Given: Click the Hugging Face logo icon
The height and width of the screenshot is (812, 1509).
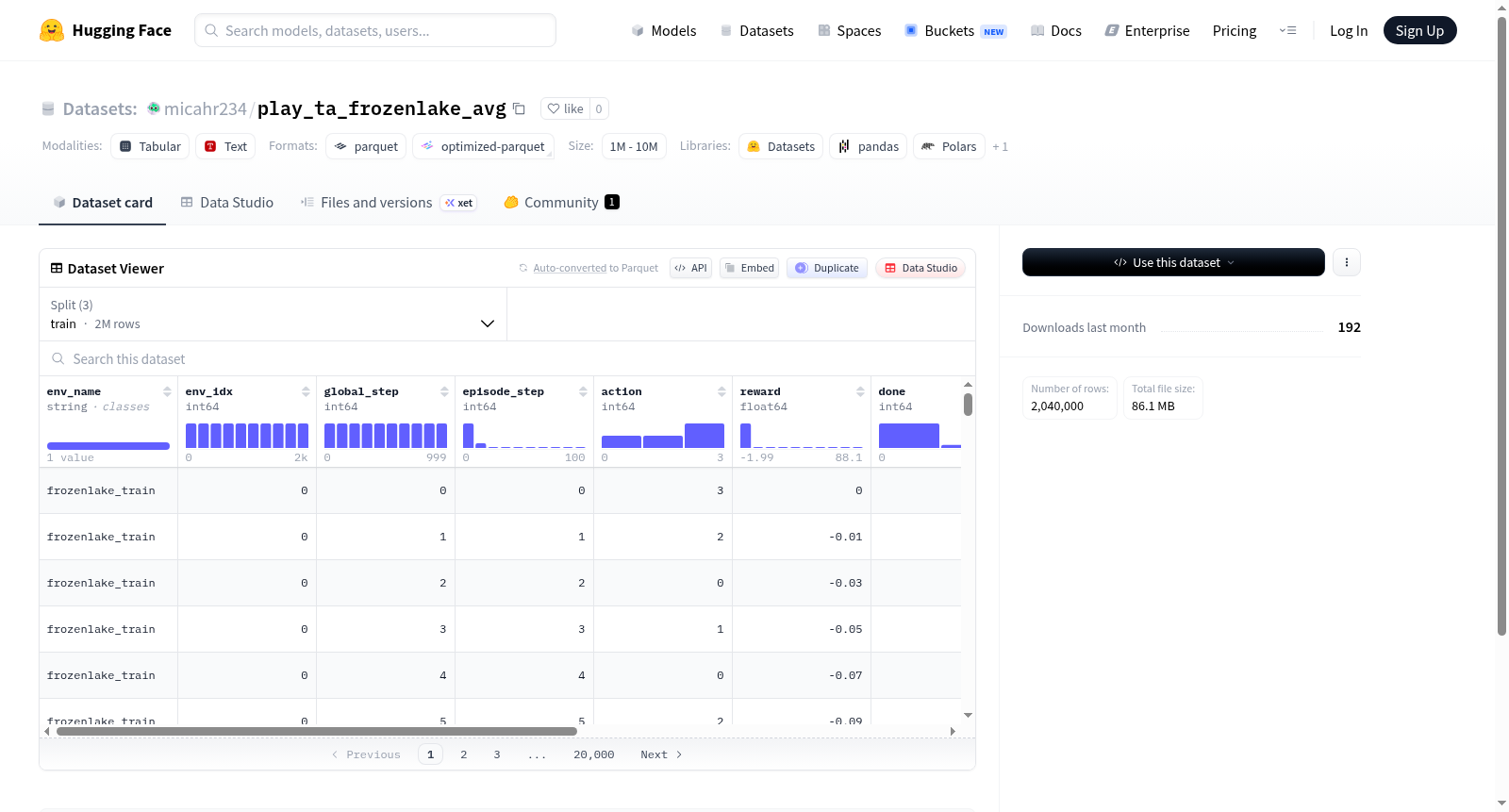Looking at the screenshot, I should pyautogui.click(x=52, y=30).
